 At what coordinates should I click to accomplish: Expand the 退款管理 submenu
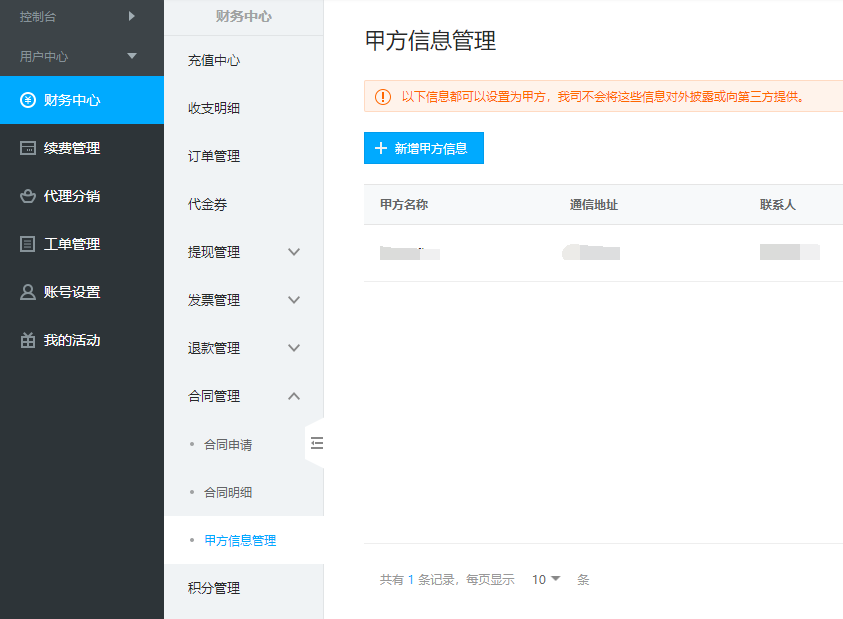(x=294, y=348)
